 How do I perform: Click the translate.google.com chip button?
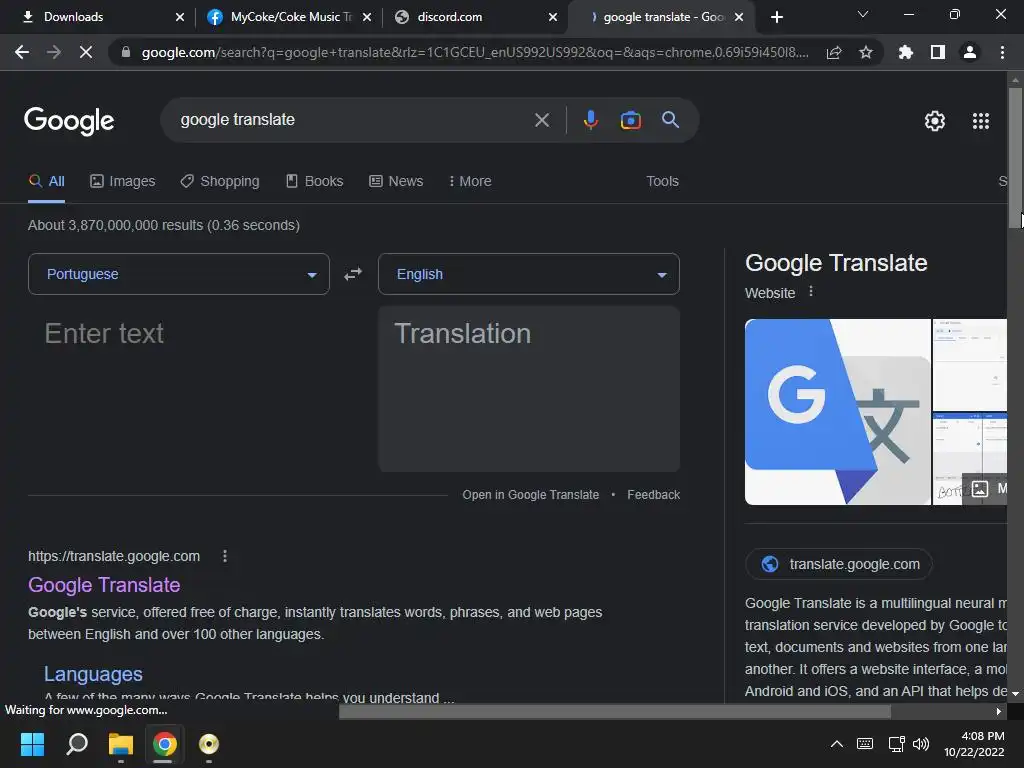(x=839, y=564)
